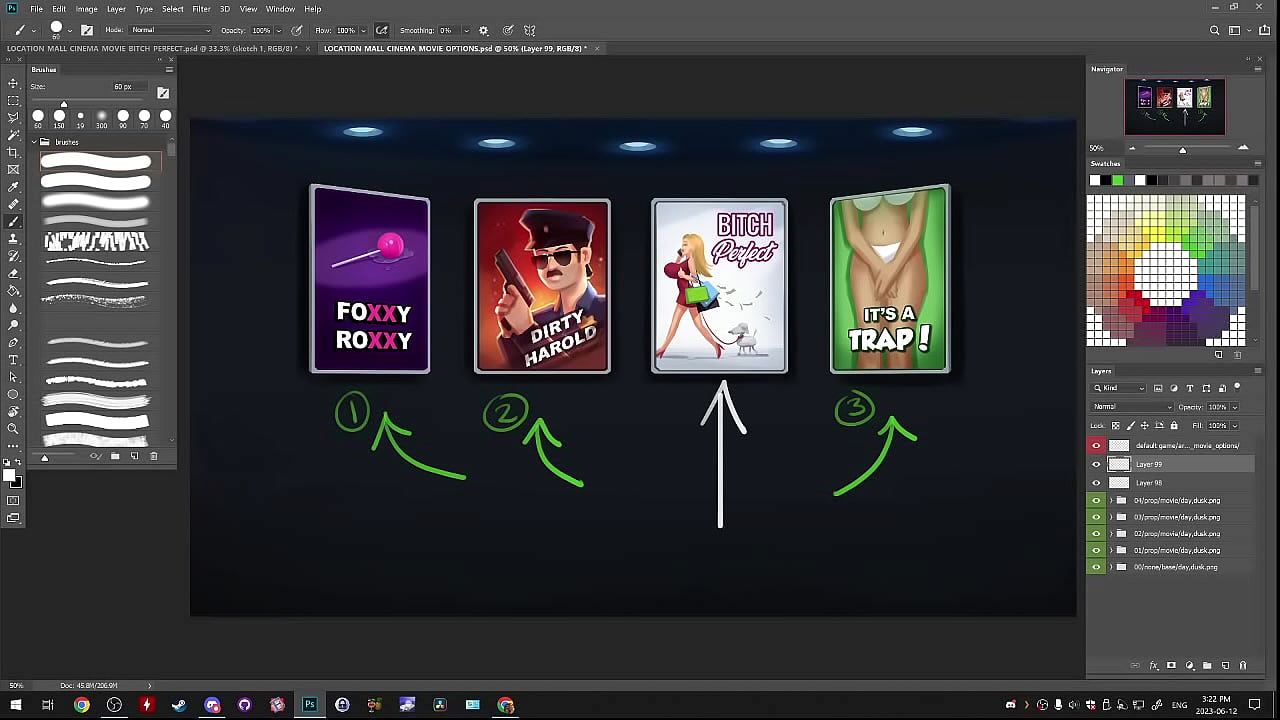Image resolution: width=1280 pixels, height=720 pixels.
Task: Select the Crop tool
Action: 13,152
